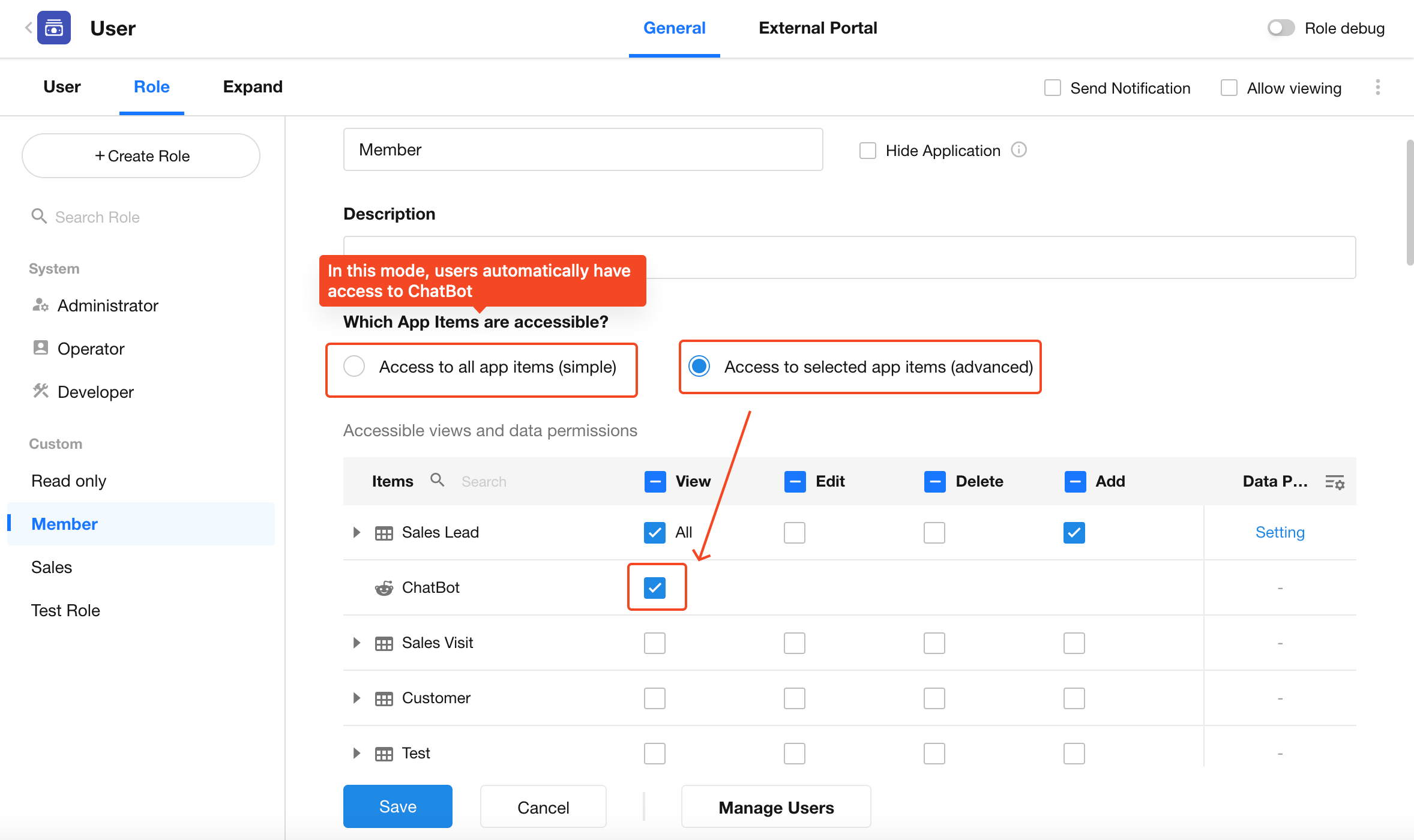Click the search icon in Items header
This screenshot has height=840, width=1414.
(437, 480)
